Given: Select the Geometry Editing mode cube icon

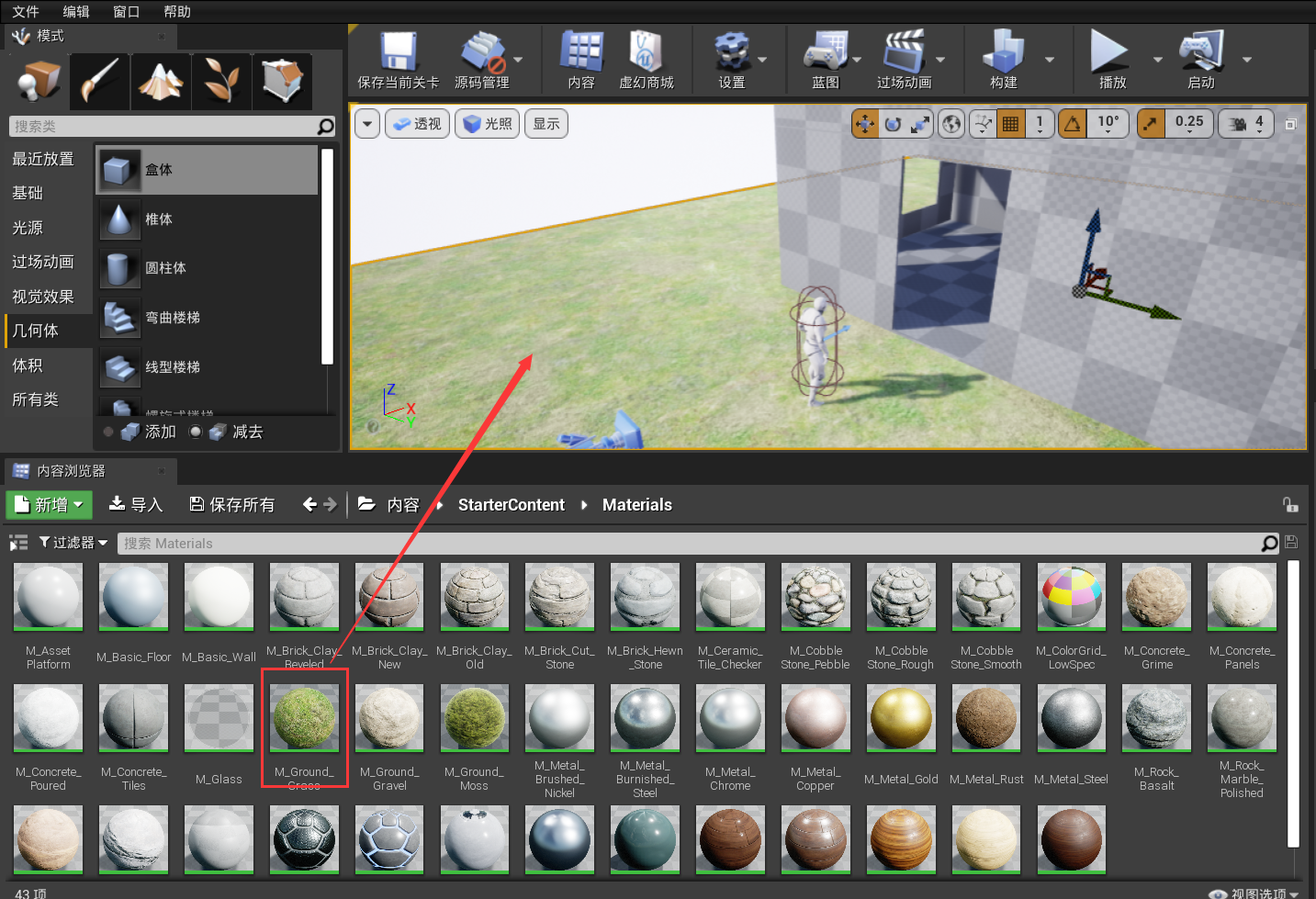Looking at the screenshot, I should click(x=283, y=82).
